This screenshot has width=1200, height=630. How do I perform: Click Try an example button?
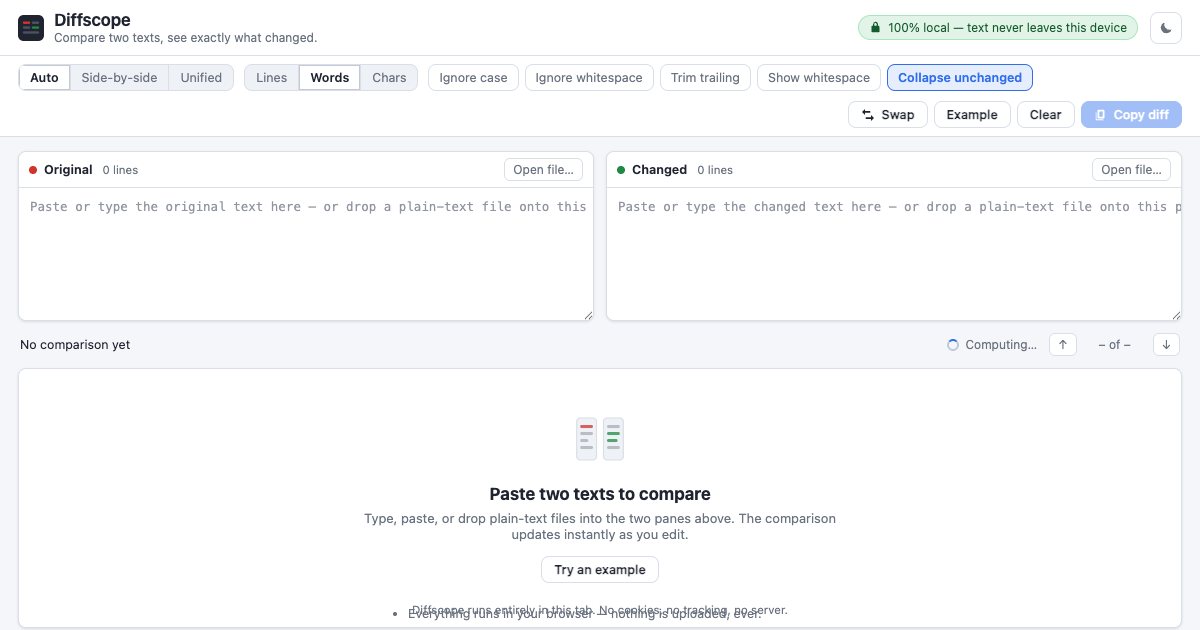600,569
